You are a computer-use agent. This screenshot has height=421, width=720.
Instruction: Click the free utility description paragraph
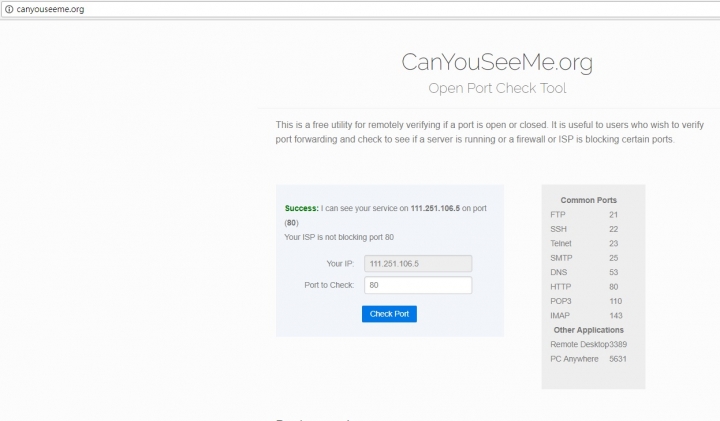489,132
